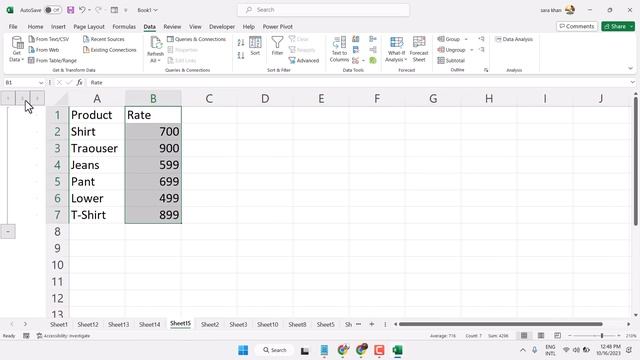Open What-If Analysis menu
The height and width of the screenshot is (360, 640).
(396, 49)
